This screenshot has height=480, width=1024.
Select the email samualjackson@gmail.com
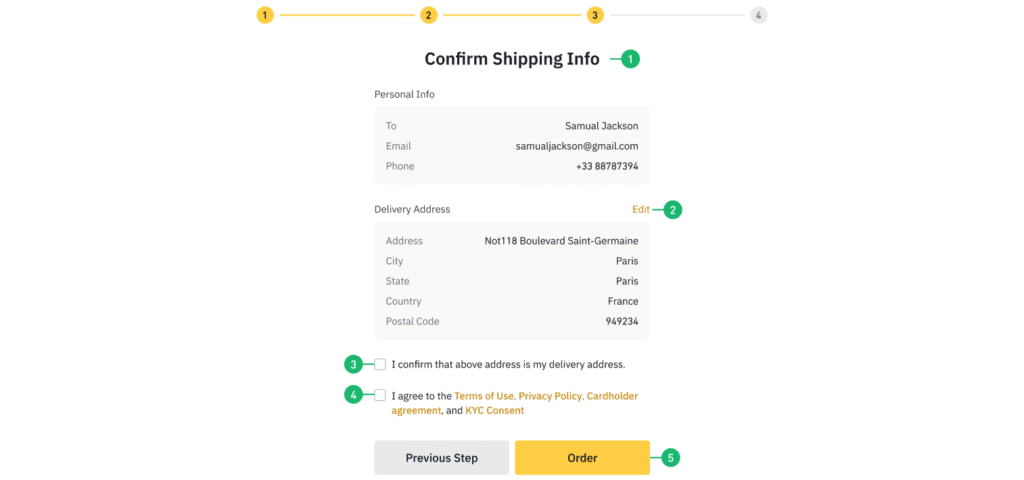pyautogui.click(x=577, y=146)
